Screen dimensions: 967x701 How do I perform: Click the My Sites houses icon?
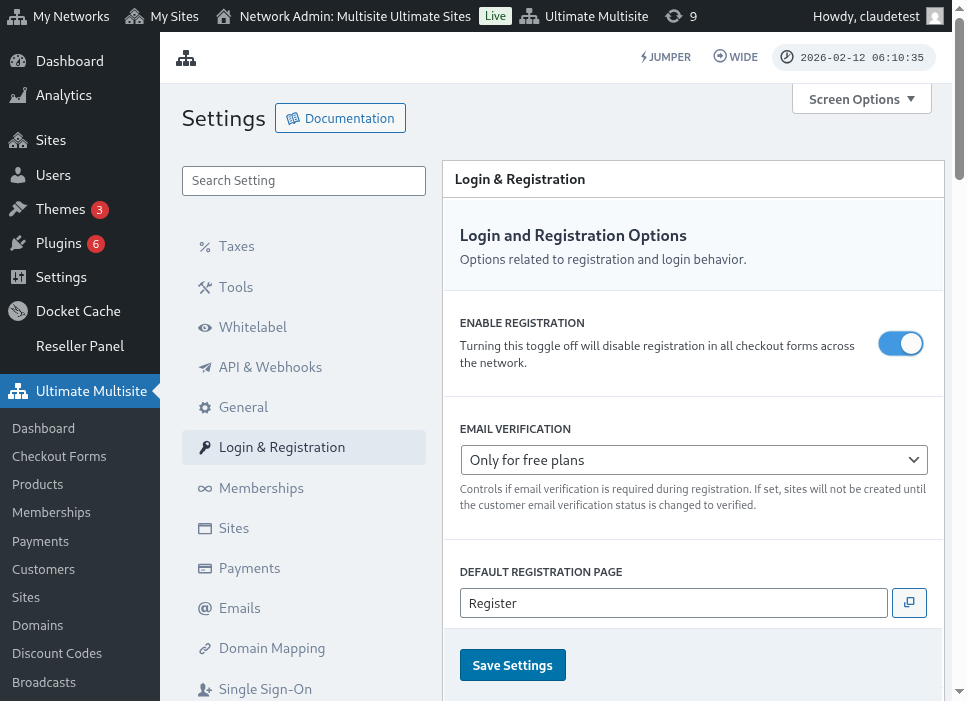134,17
